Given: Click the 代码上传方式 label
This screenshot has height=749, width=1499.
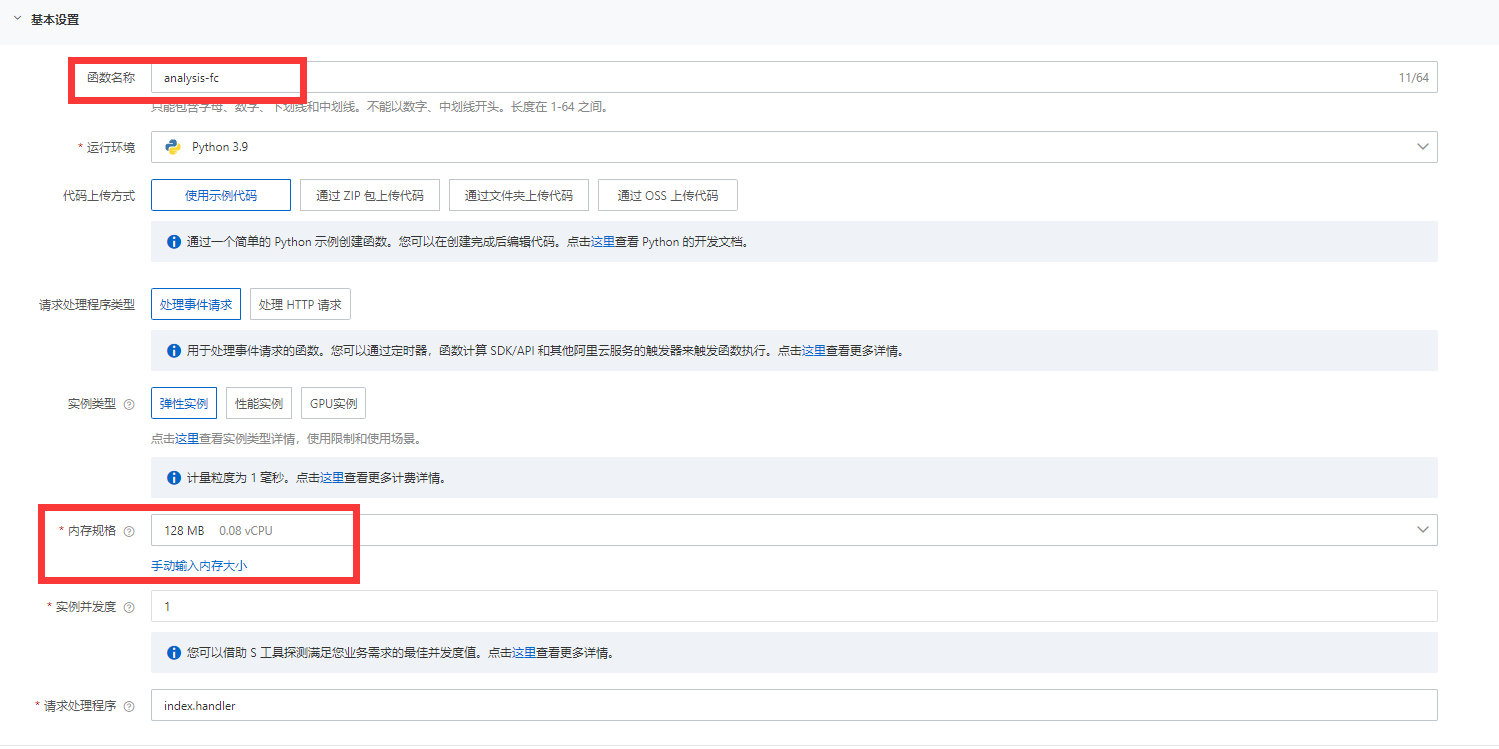Looking at the screenshot, I should tap(98, 196).
